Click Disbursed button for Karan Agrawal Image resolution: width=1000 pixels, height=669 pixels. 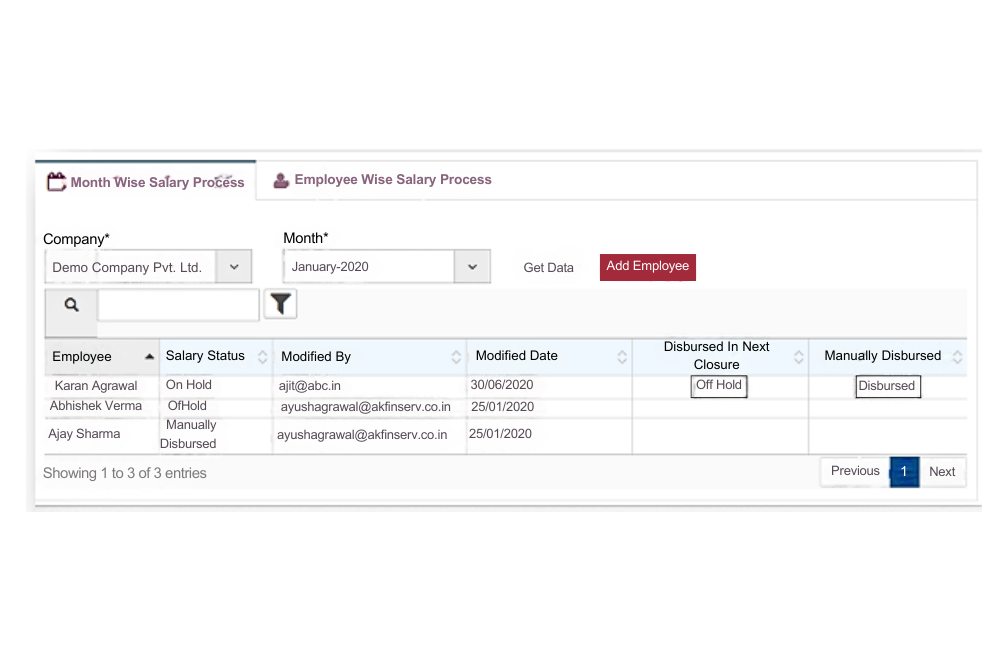[887, 386]
